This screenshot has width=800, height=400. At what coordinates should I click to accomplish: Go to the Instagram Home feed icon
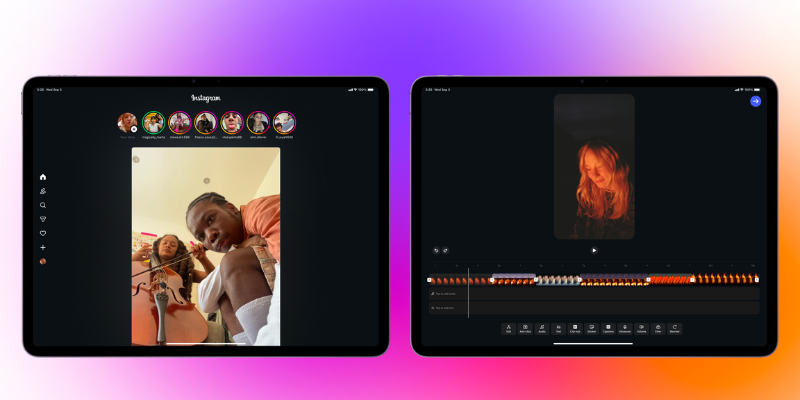click(x=43, y=177)
